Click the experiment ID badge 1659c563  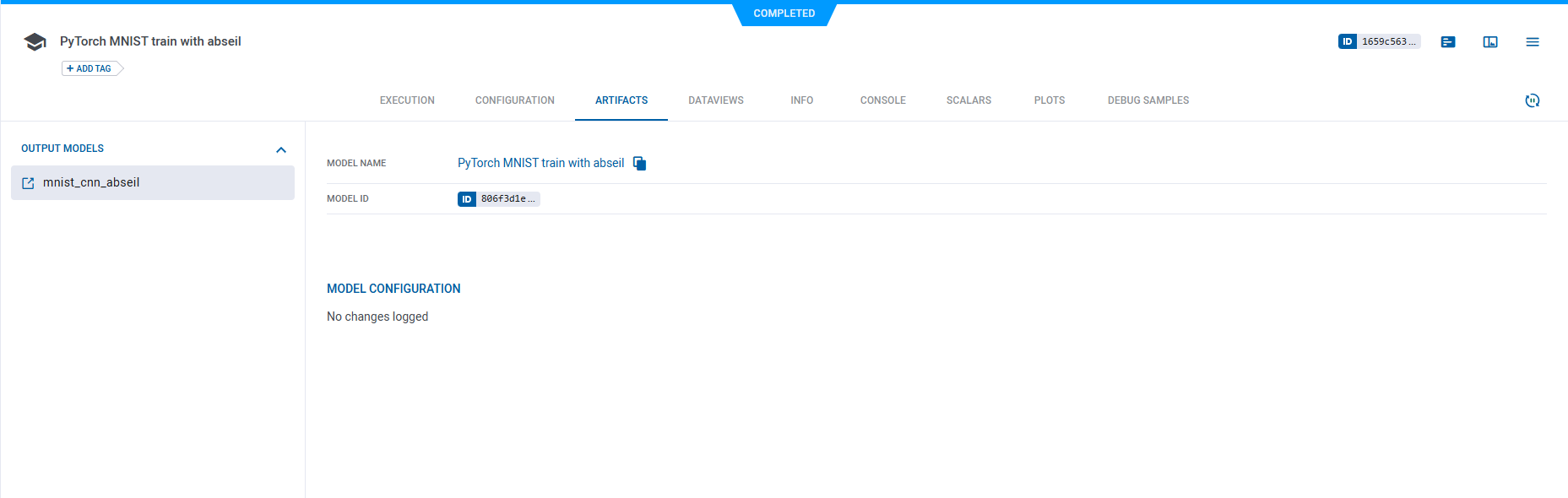pyautogui.click(x=1379, y=41)
